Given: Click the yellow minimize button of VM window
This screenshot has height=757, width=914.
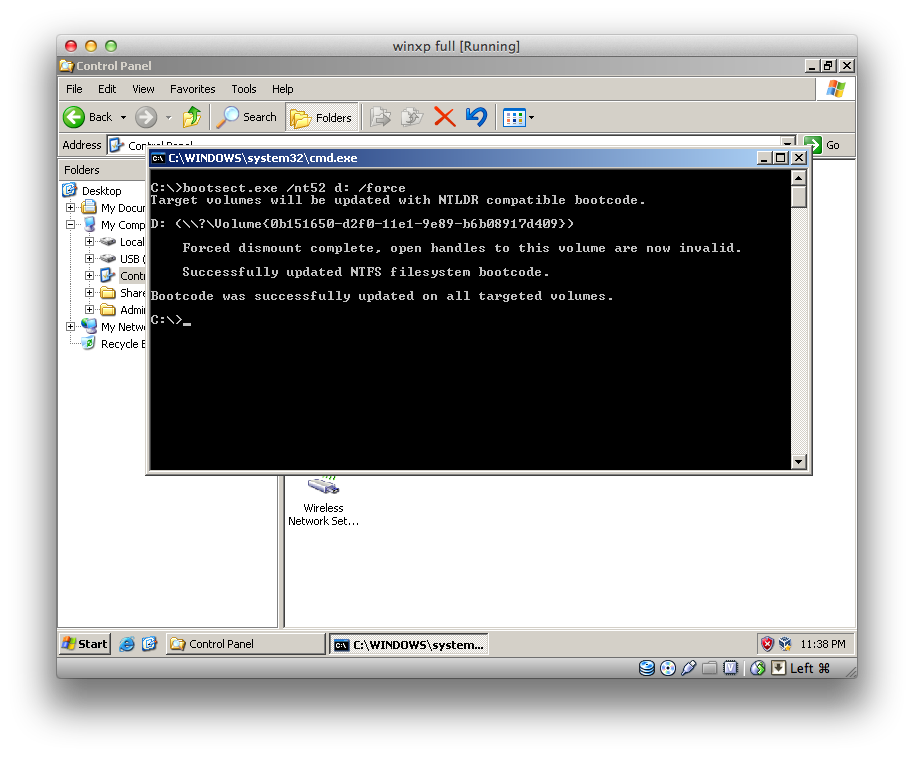Looking at the screenshot, I should click(91, 46).
